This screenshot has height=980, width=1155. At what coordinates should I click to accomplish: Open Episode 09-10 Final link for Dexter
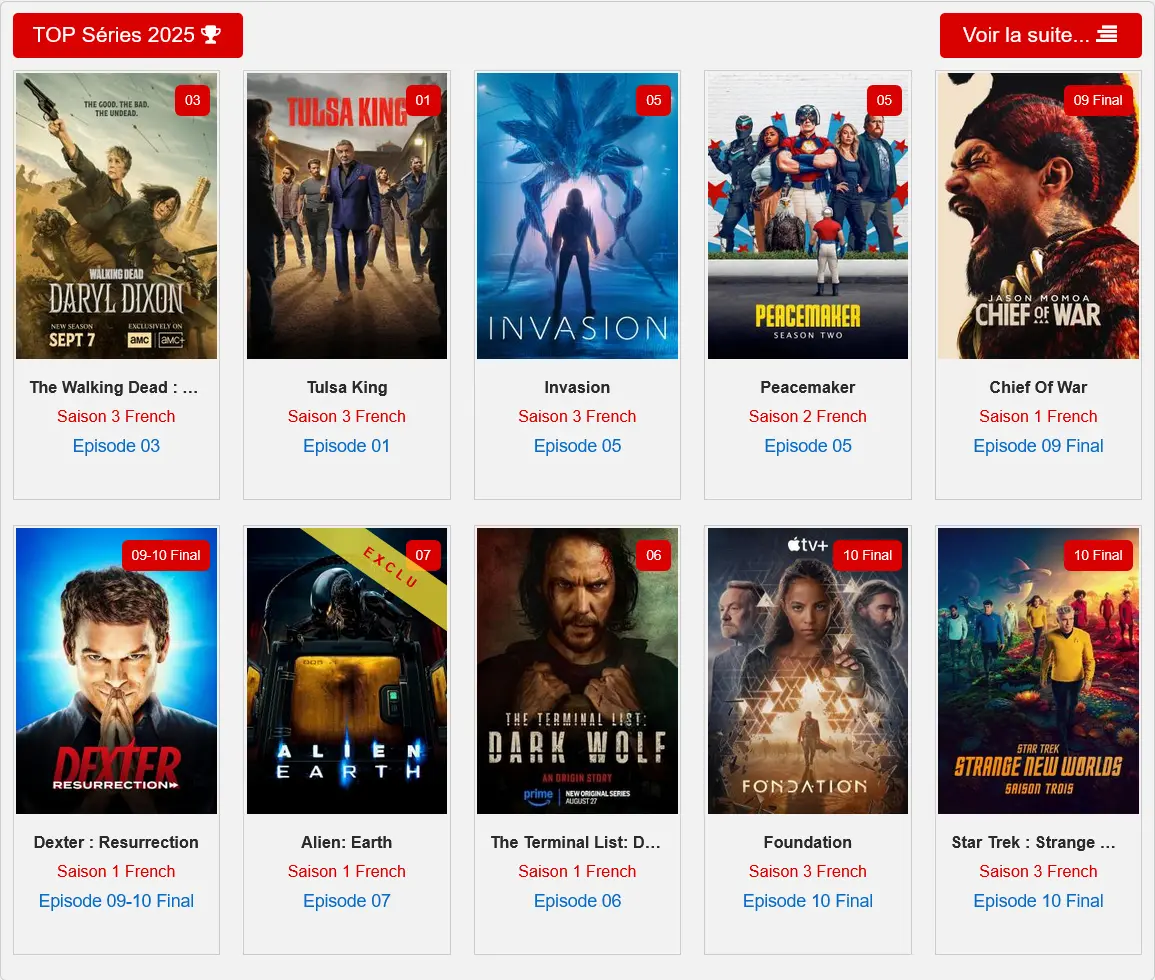(116, 901)
